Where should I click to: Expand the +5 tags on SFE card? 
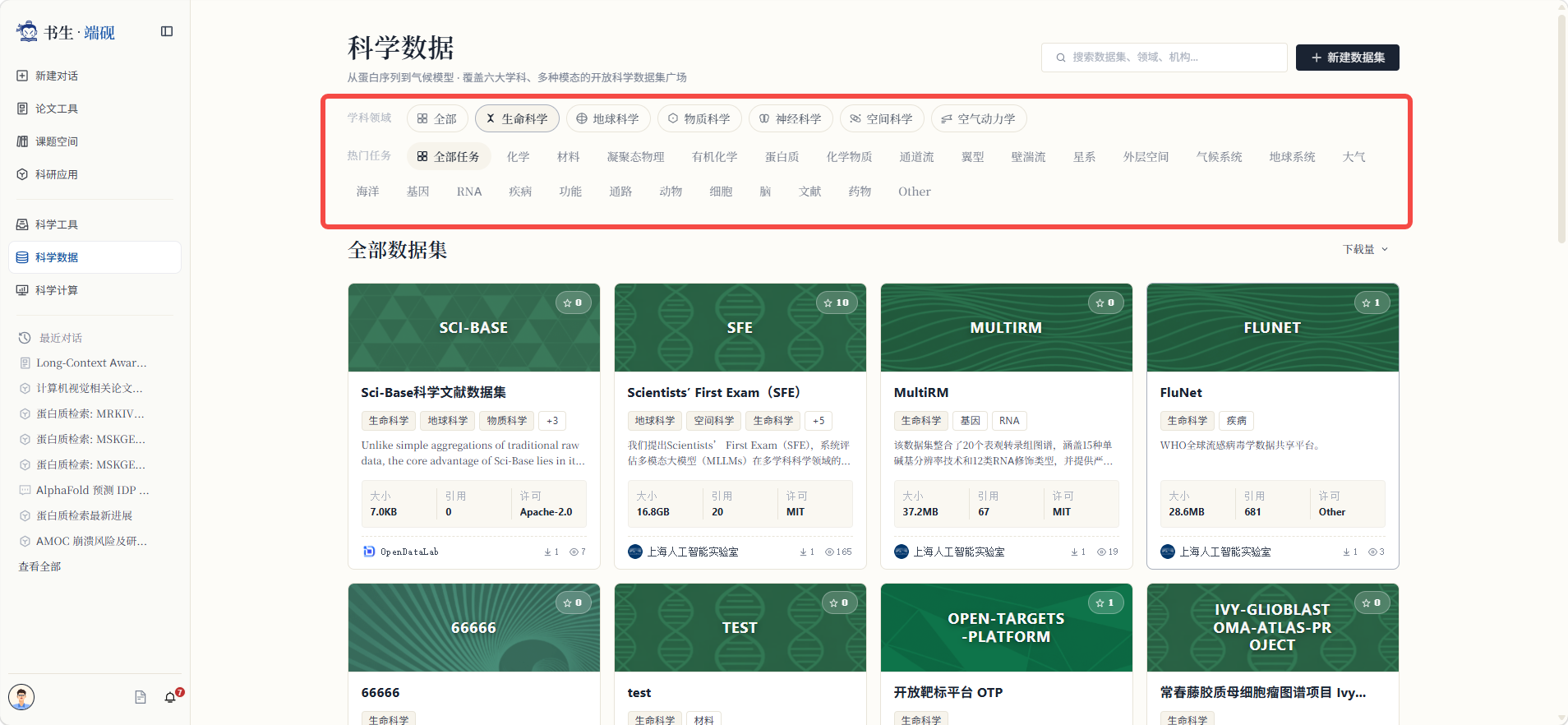coord(819,420)
